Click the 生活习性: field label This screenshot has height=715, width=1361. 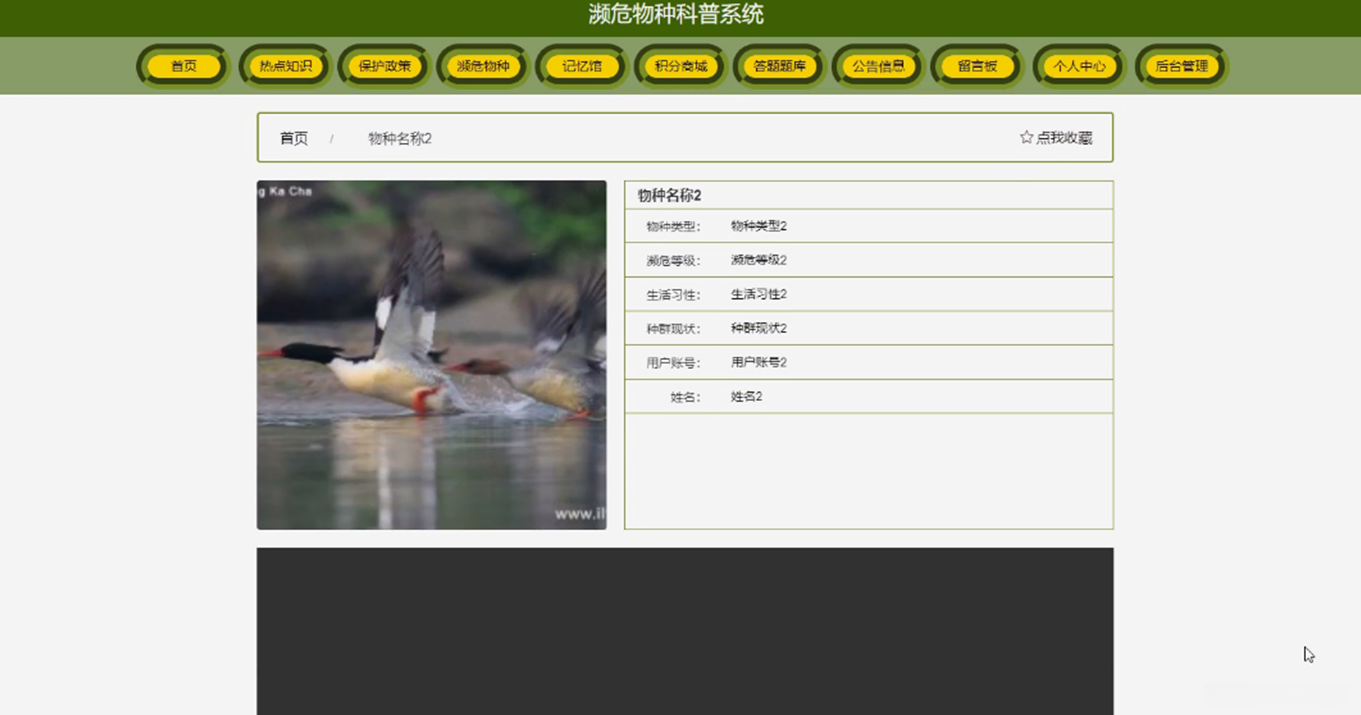pos(673,295)
